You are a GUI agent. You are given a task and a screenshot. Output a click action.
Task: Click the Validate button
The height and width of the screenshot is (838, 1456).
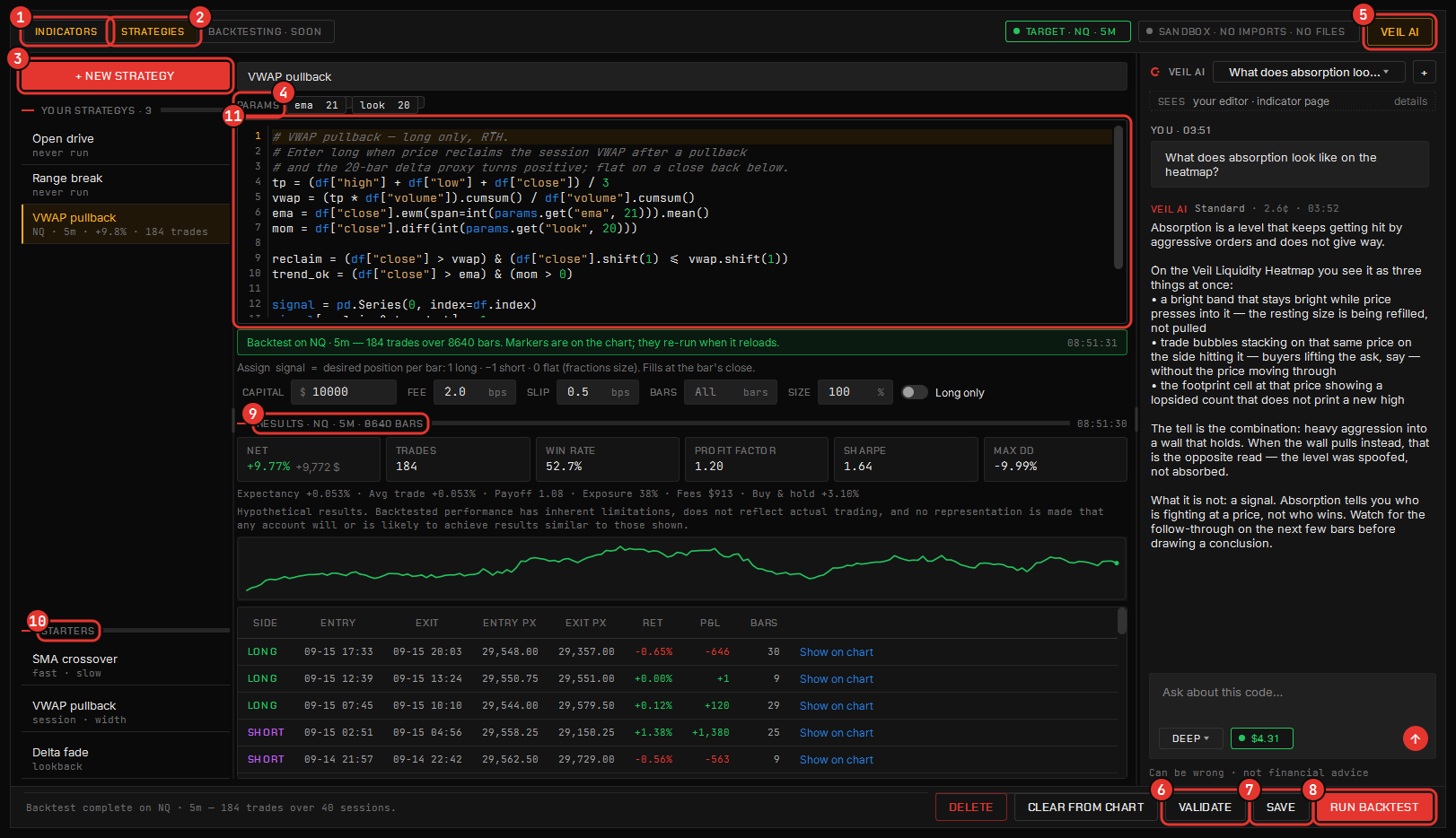coord(1205,807)
